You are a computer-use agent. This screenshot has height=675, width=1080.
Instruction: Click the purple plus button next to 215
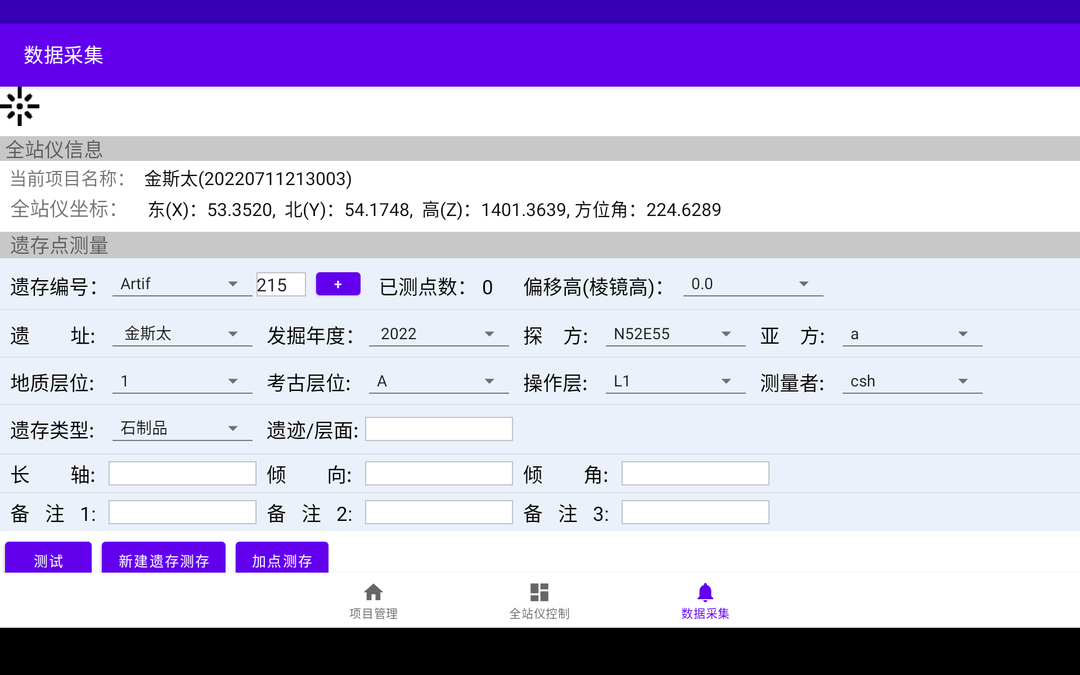click(338, 284)
